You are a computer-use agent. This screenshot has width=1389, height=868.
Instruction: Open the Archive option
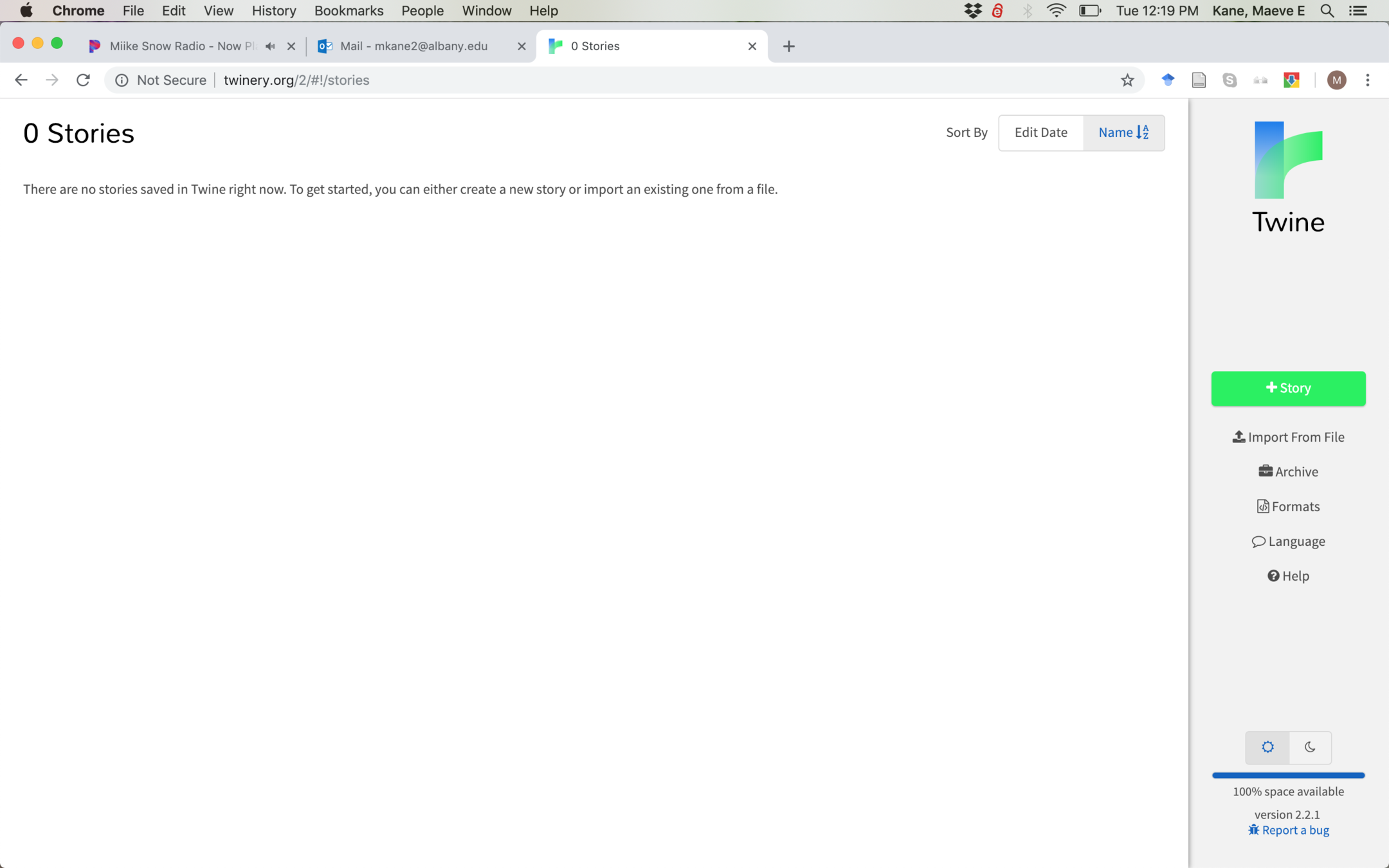tap(1288, 472)
